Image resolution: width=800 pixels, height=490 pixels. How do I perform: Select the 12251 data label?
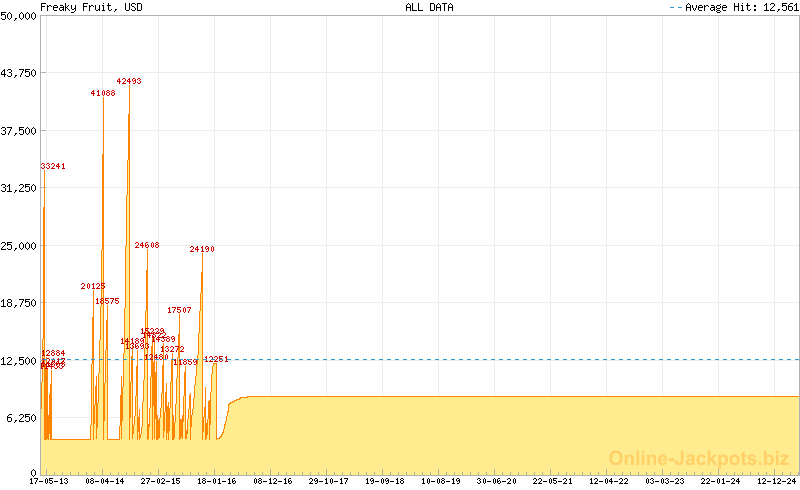pos(216,359)
